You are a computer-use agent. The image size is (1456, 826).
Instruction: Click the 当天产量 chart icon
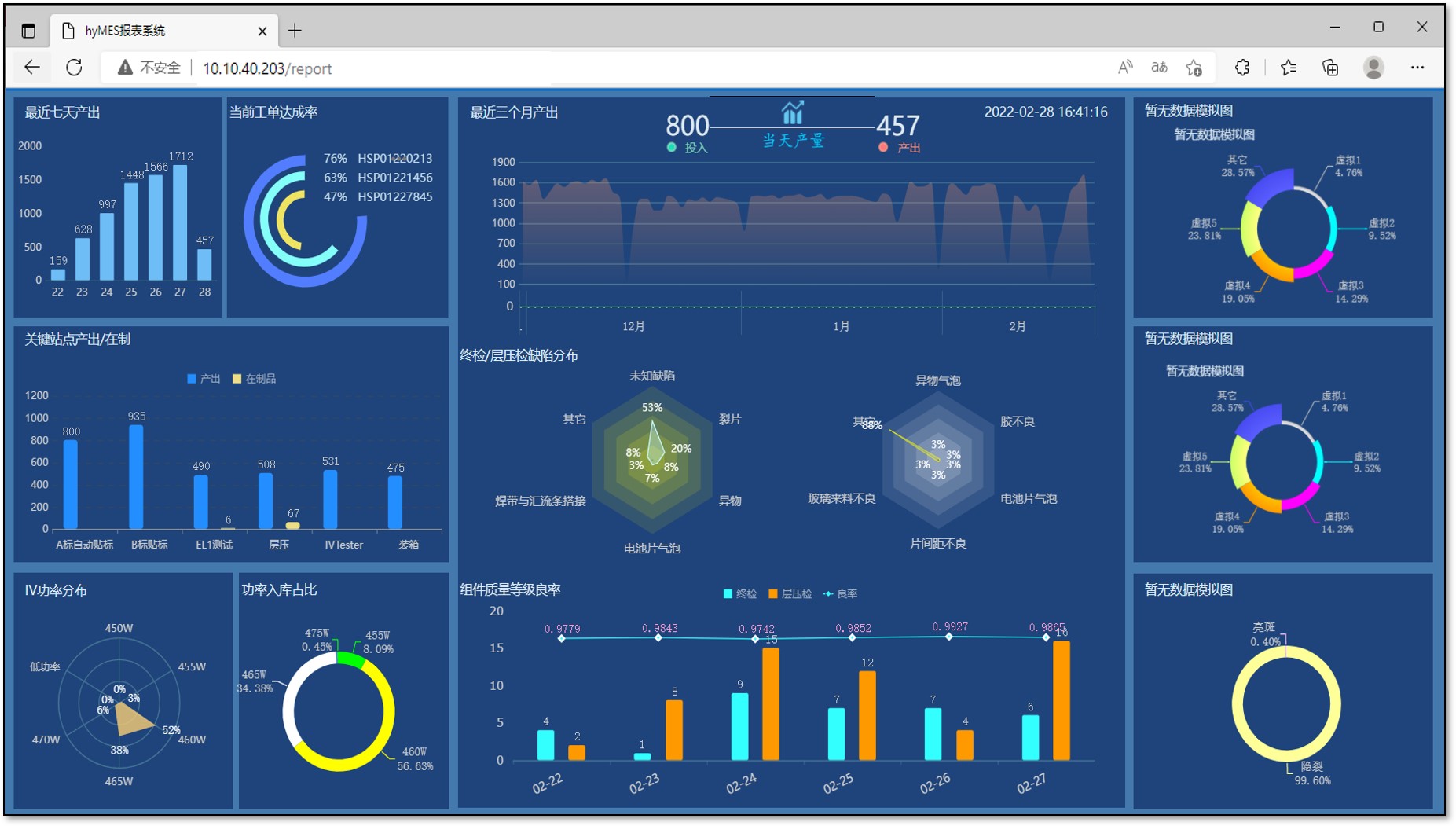click(x=793, y=112)
